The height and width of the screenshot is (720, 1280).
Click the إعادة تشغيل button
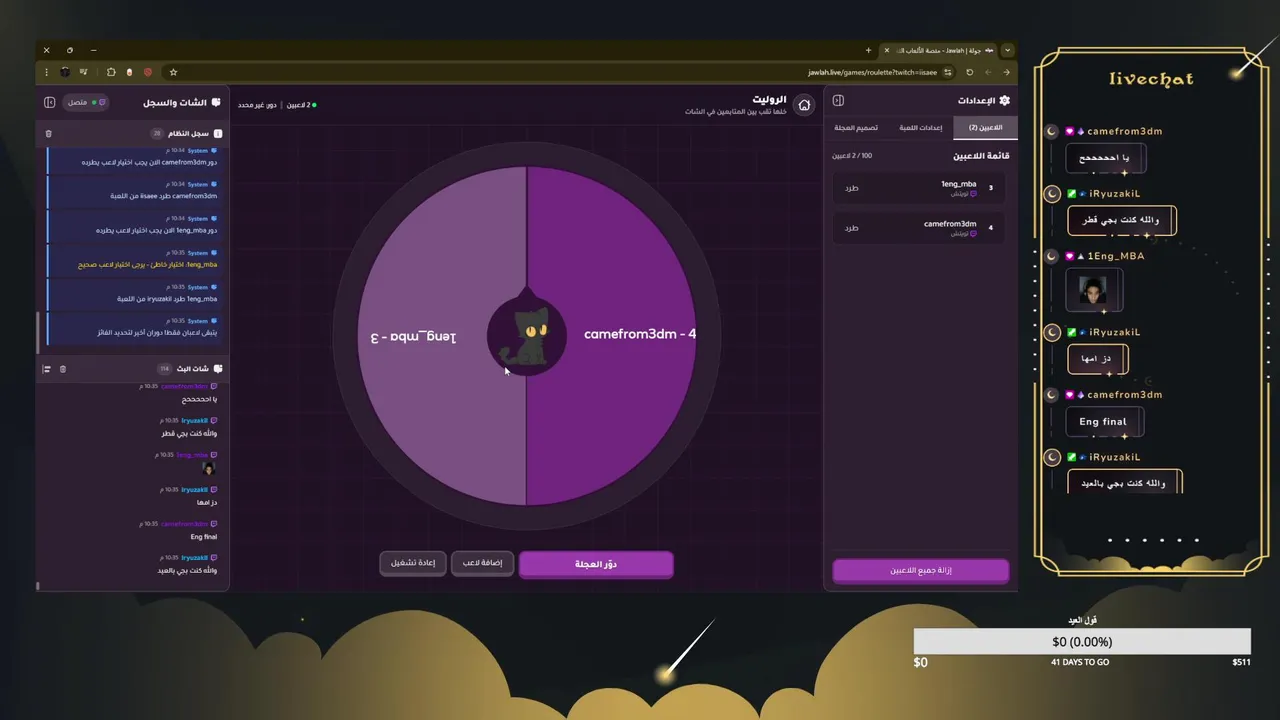[413, 563]
